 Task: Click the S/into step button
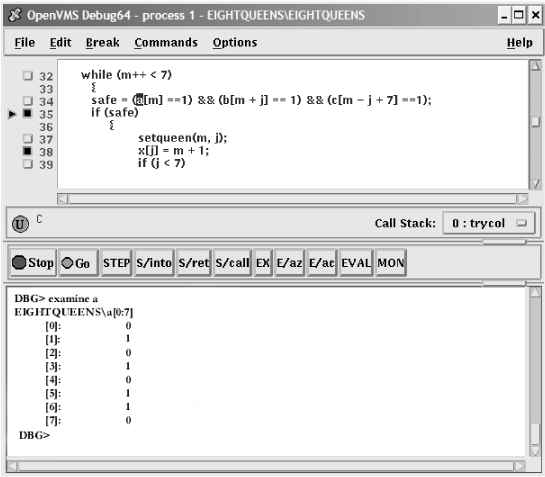[x=154, y=262]
